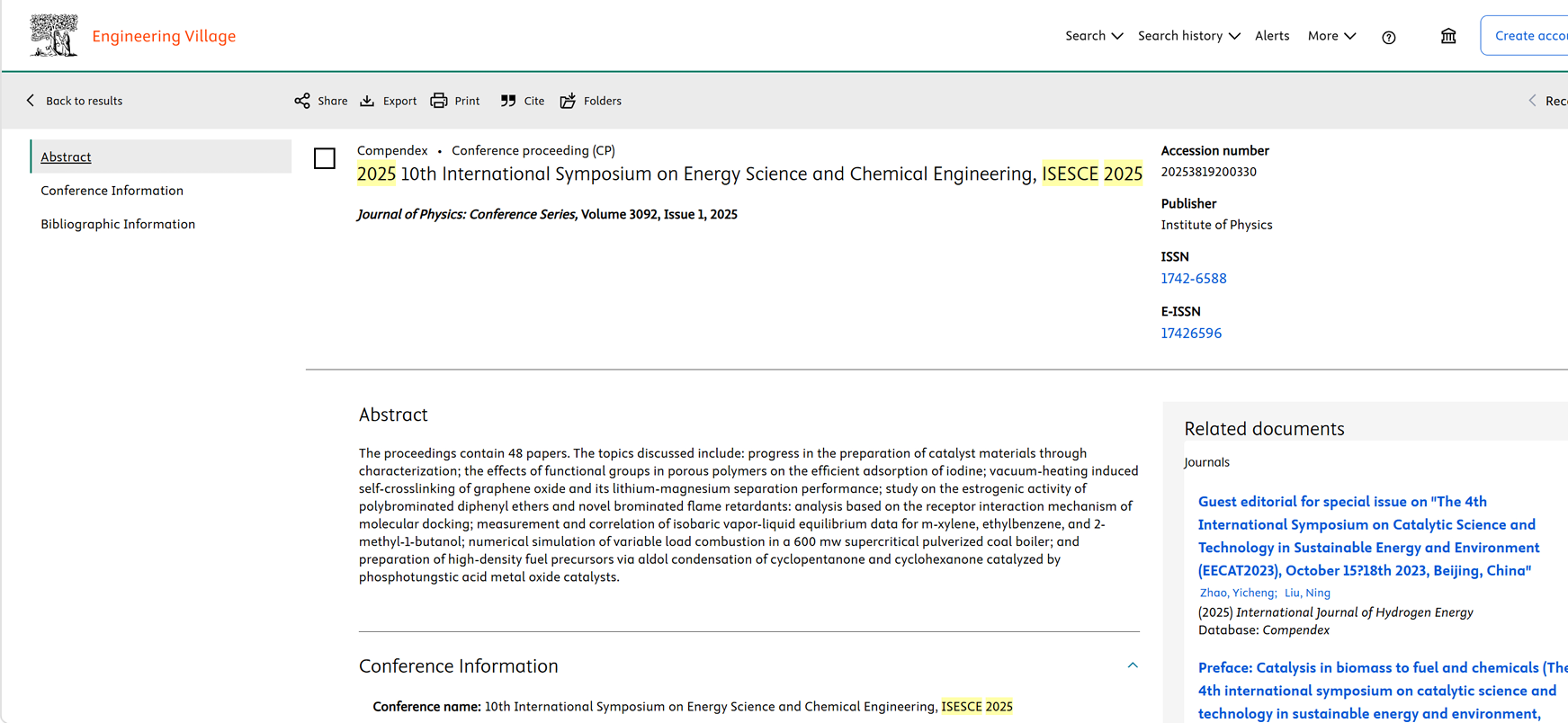The image size is (1568, 723).
Task: Open the Preface: Catalysis in biomass document
Action: [x=1383, y=691]
